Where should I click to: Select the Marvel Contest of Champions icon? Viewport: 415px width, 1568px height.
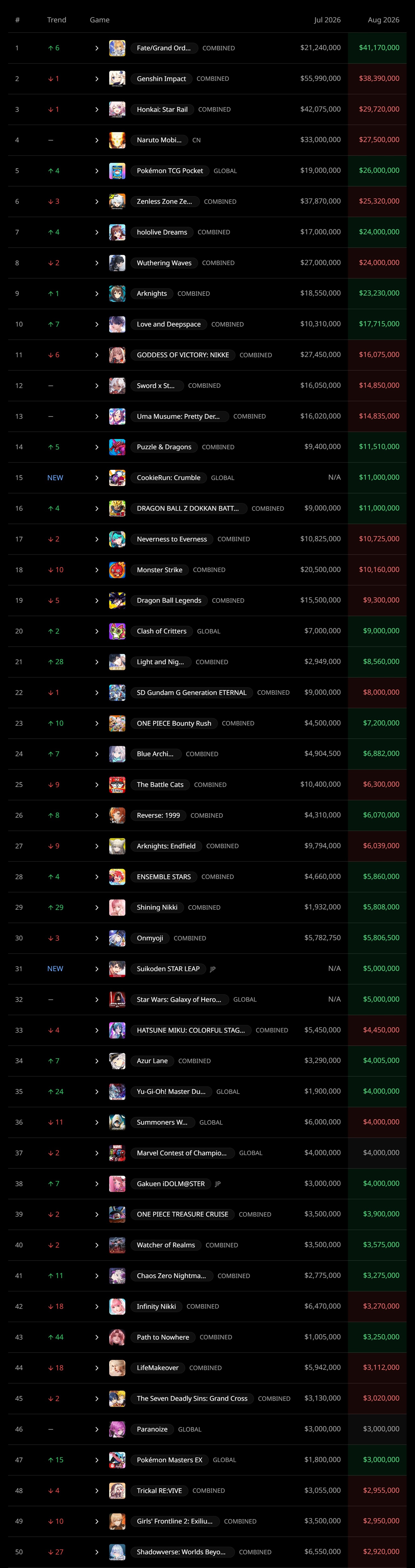pyautogui.click(x=117, y=1153)
